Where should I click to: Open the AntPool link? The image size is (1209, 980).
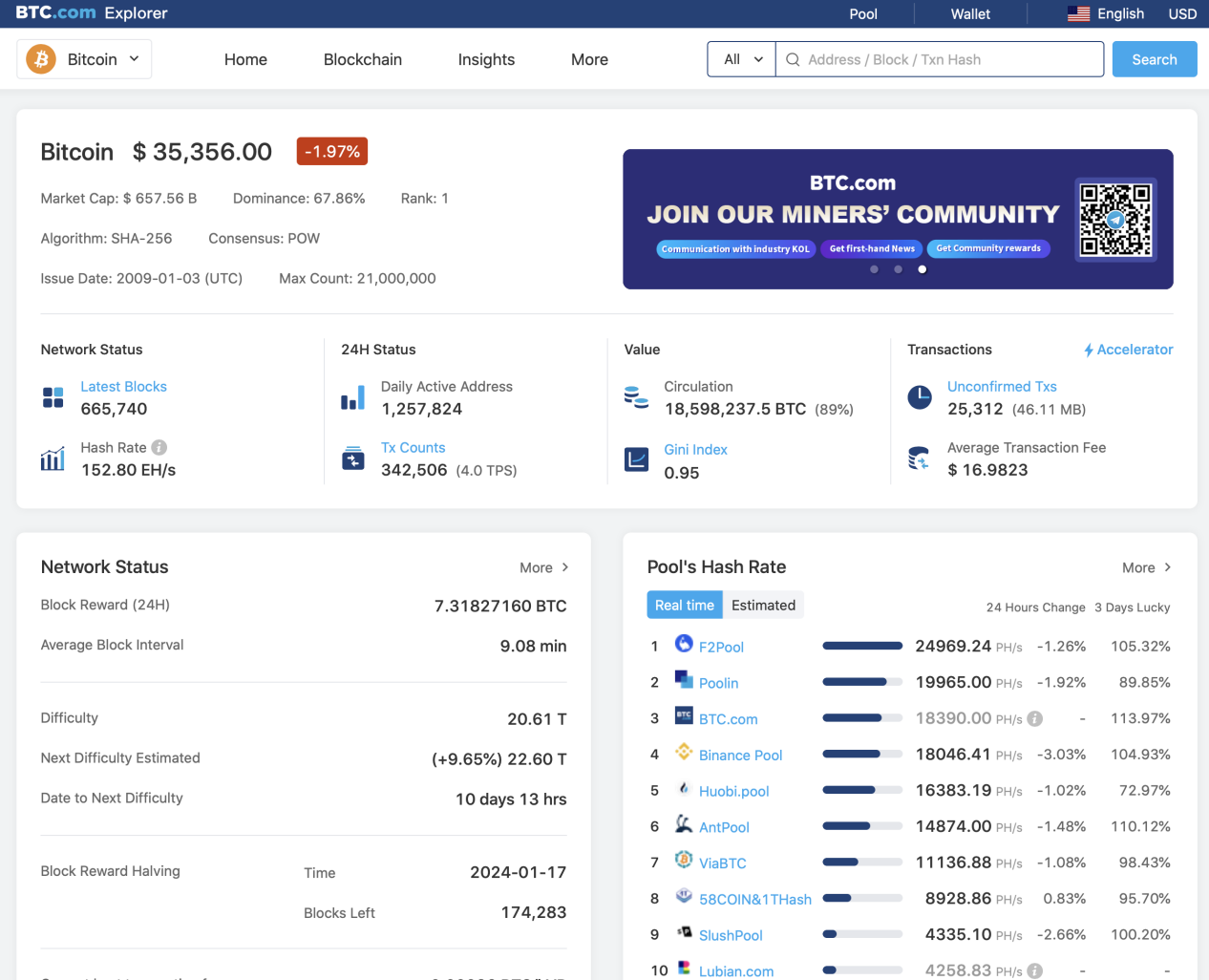724,828
